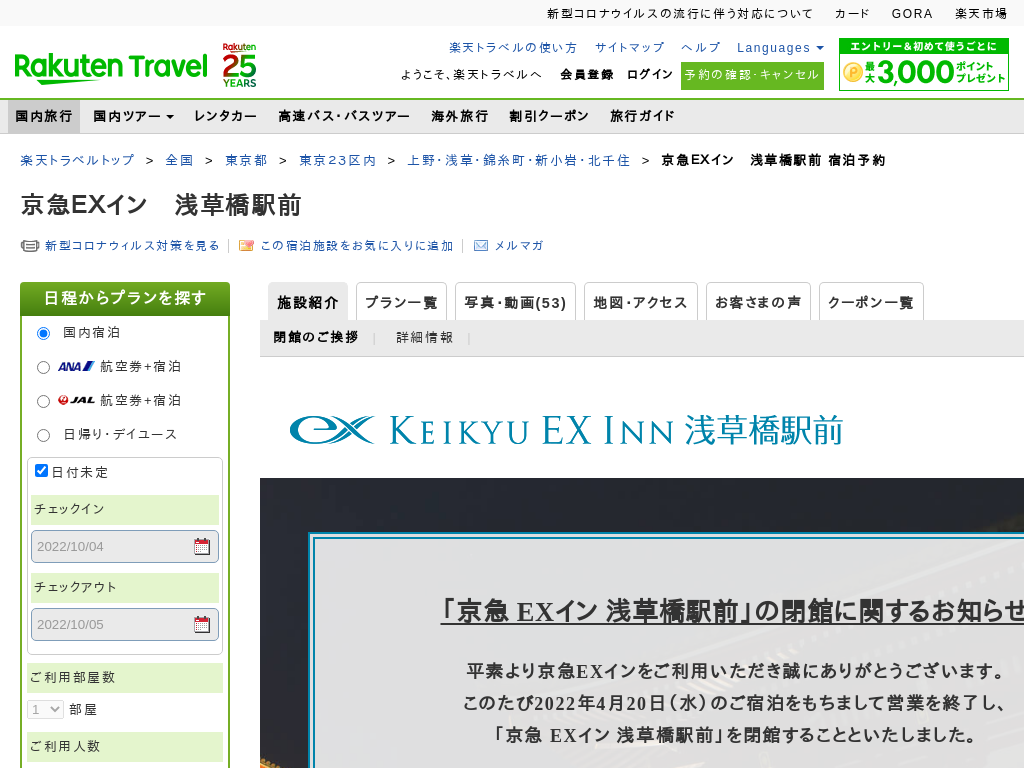
Task: Click the 全国 breadcrumb link
Action: tap(180, 160)
